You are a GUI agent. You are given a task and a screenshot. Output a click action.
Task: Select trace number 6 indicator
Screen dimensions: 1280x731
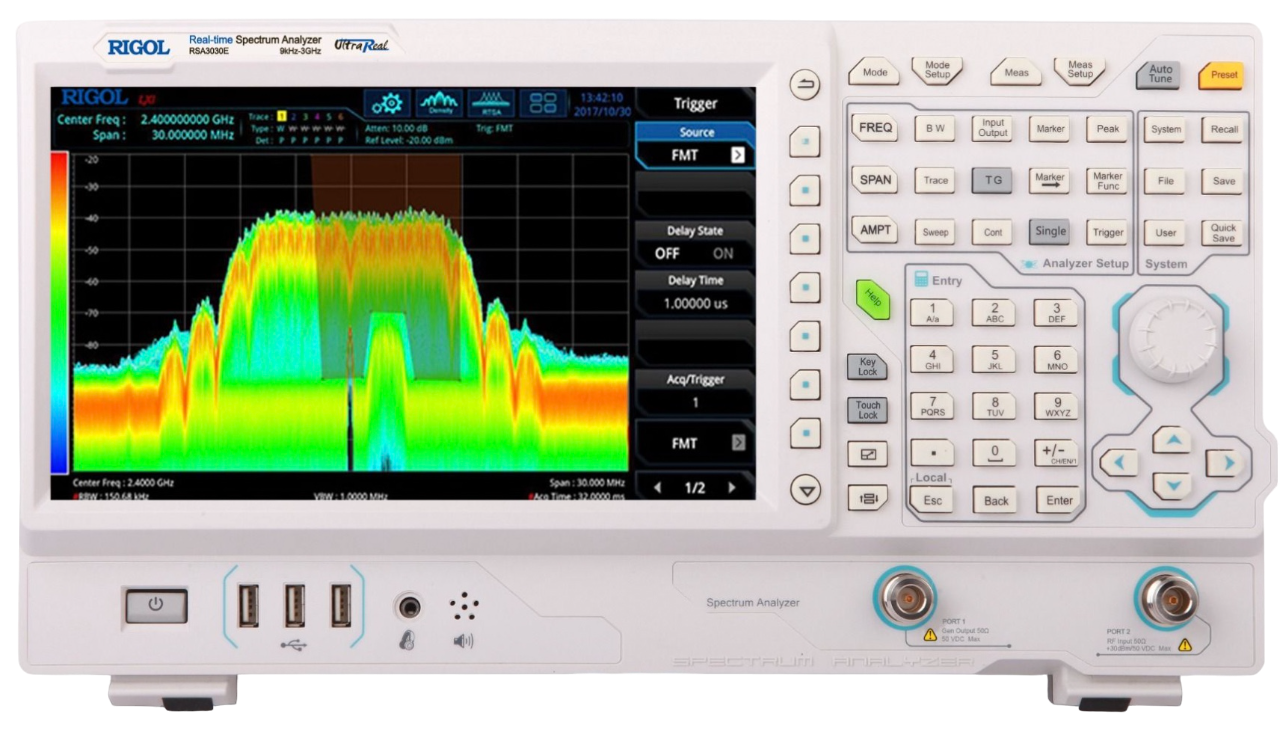(x=341, y=117)
